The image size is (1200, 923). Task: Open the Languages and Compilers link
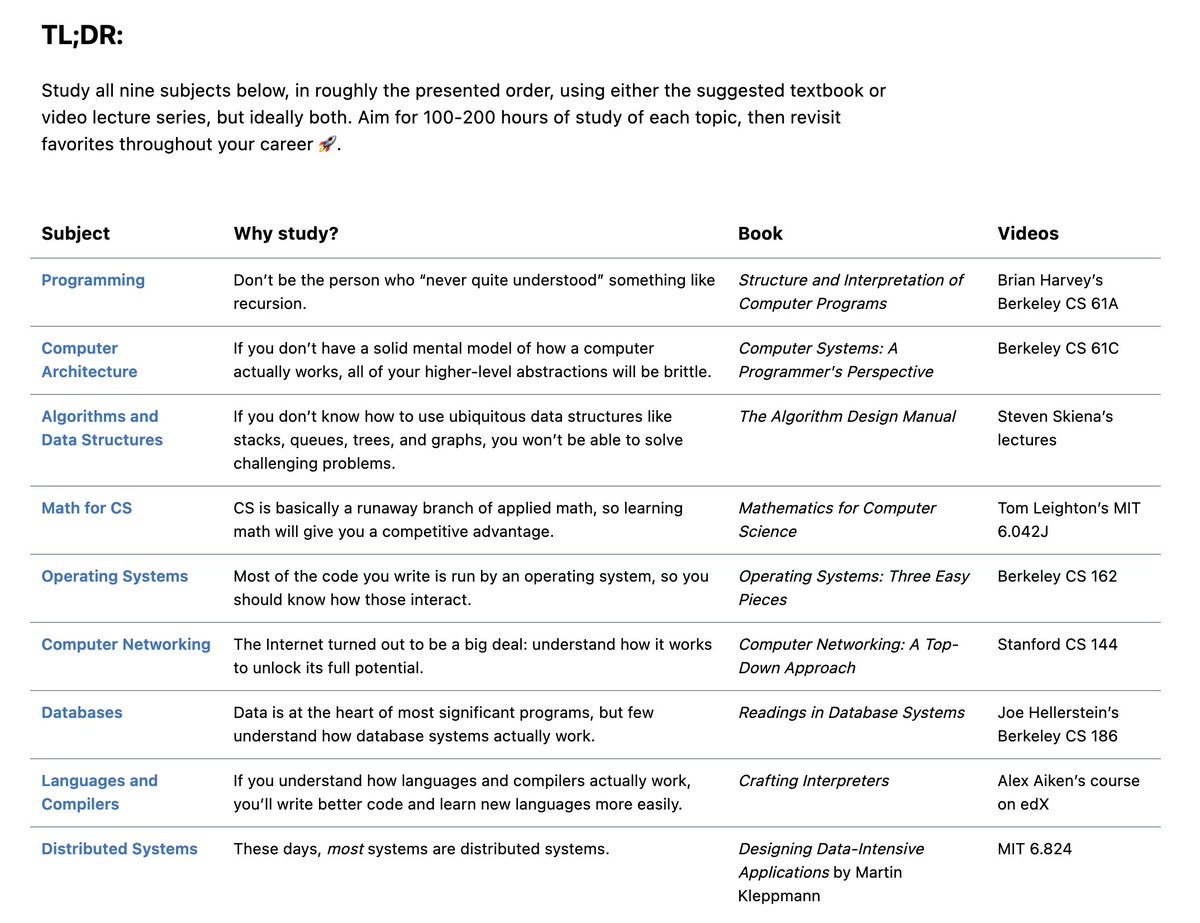[x=99, y=792]
